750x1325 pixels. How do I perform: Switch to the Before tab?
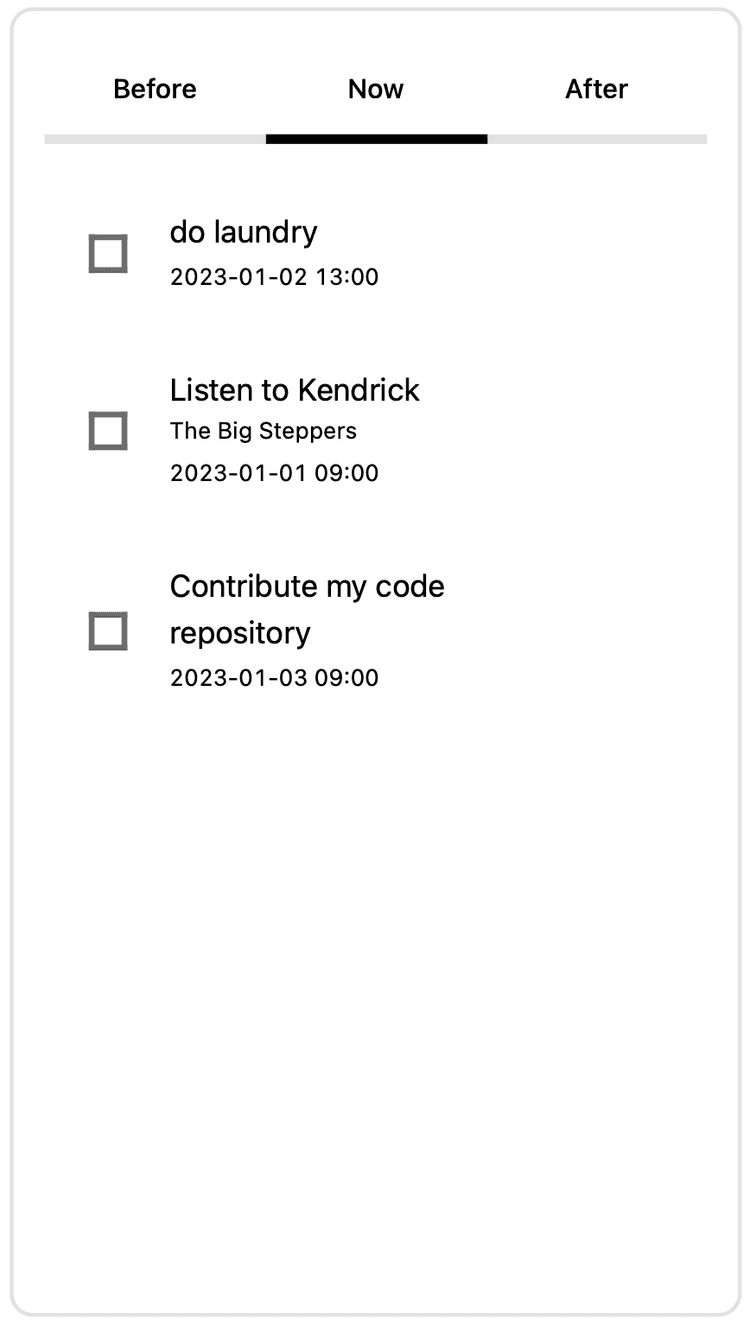click(155, 89)
